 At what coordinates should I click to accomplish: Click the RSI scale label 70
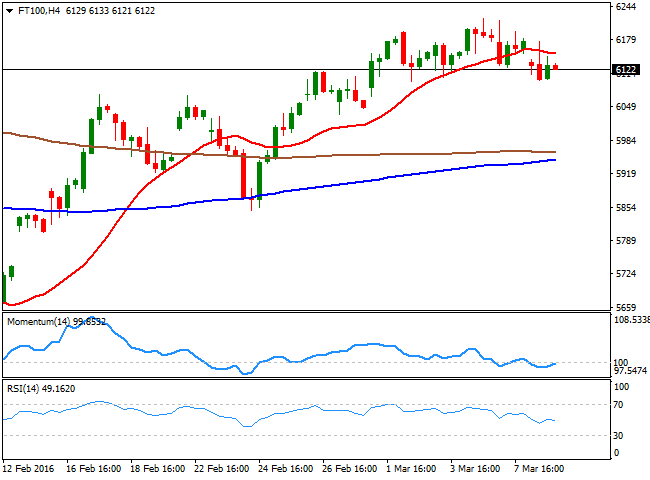tap(618, 405)
